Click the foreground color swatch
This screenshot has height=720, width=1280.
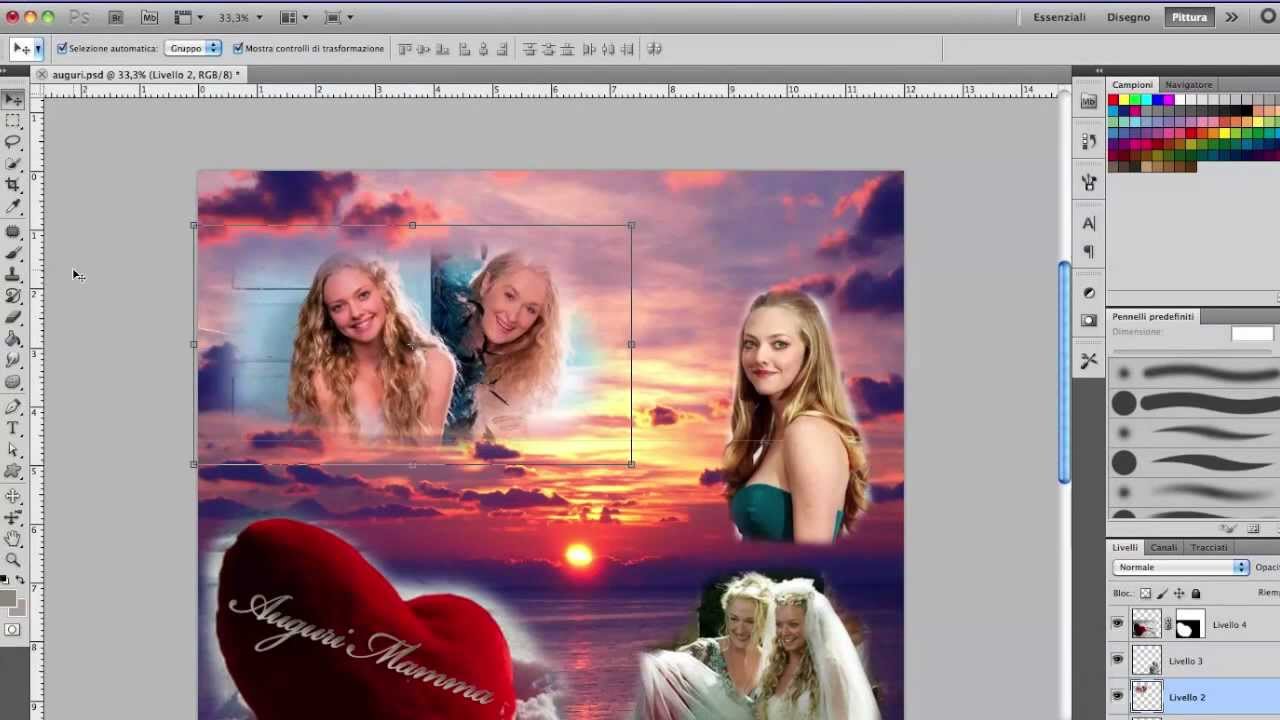click(x=8, y=599)
